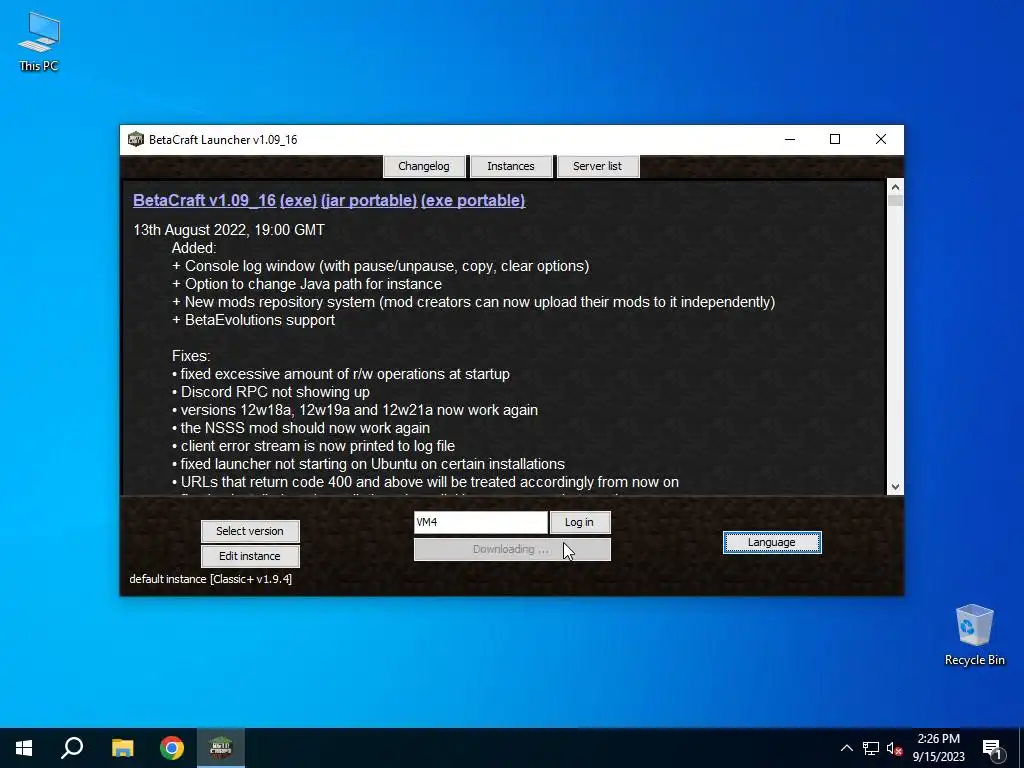The height and width of the screenshot is (768, 1024).
Task: Open the Windows Start menu
Action: coord(24,748)
